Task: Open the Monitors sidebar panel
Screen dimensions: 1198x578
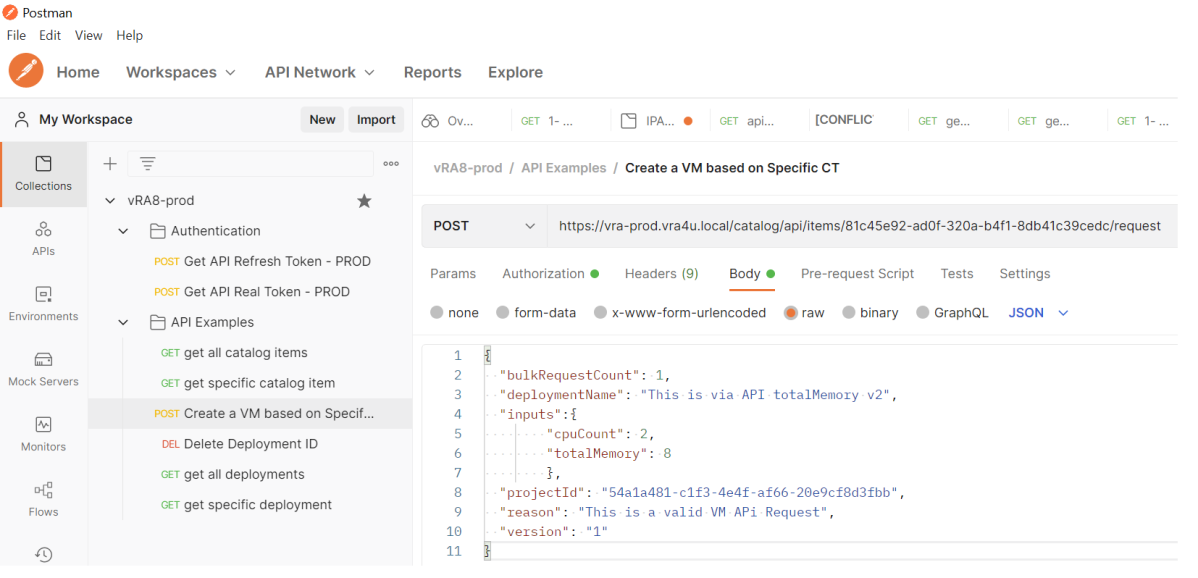Action: click(43, 434)
